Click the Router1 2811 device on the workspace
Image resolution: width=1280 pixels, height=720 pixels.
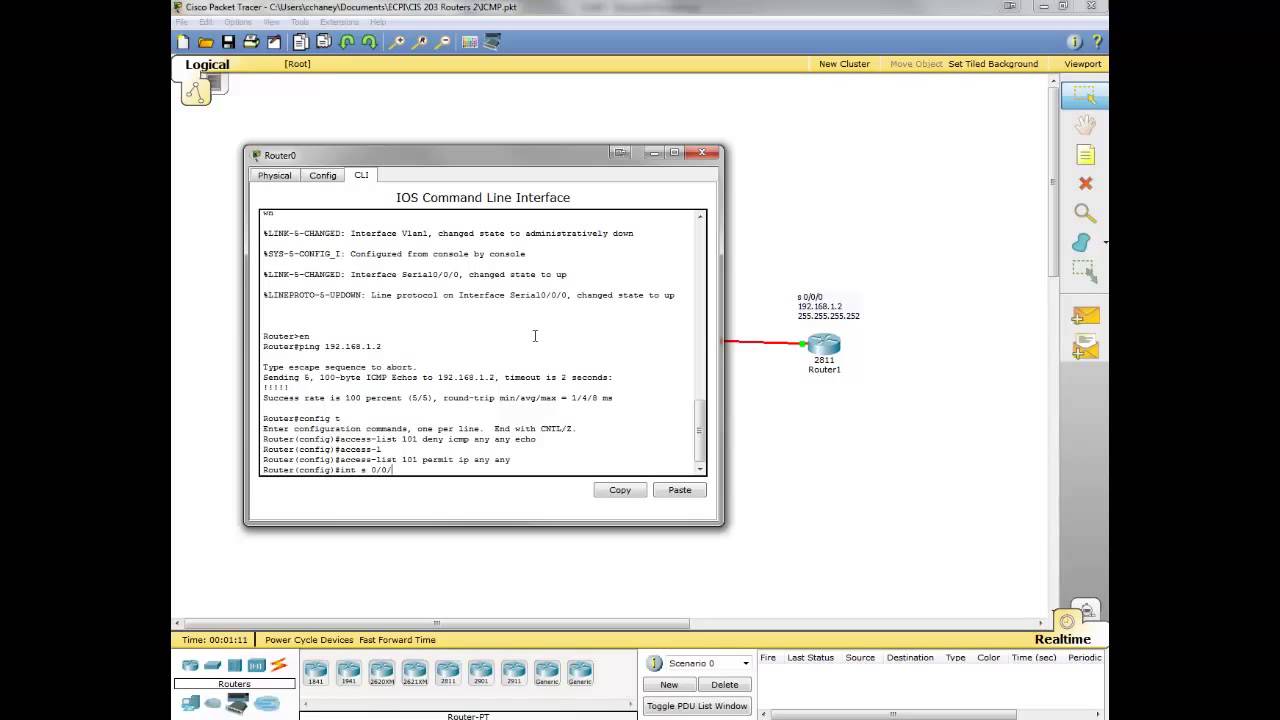point(825,346)
